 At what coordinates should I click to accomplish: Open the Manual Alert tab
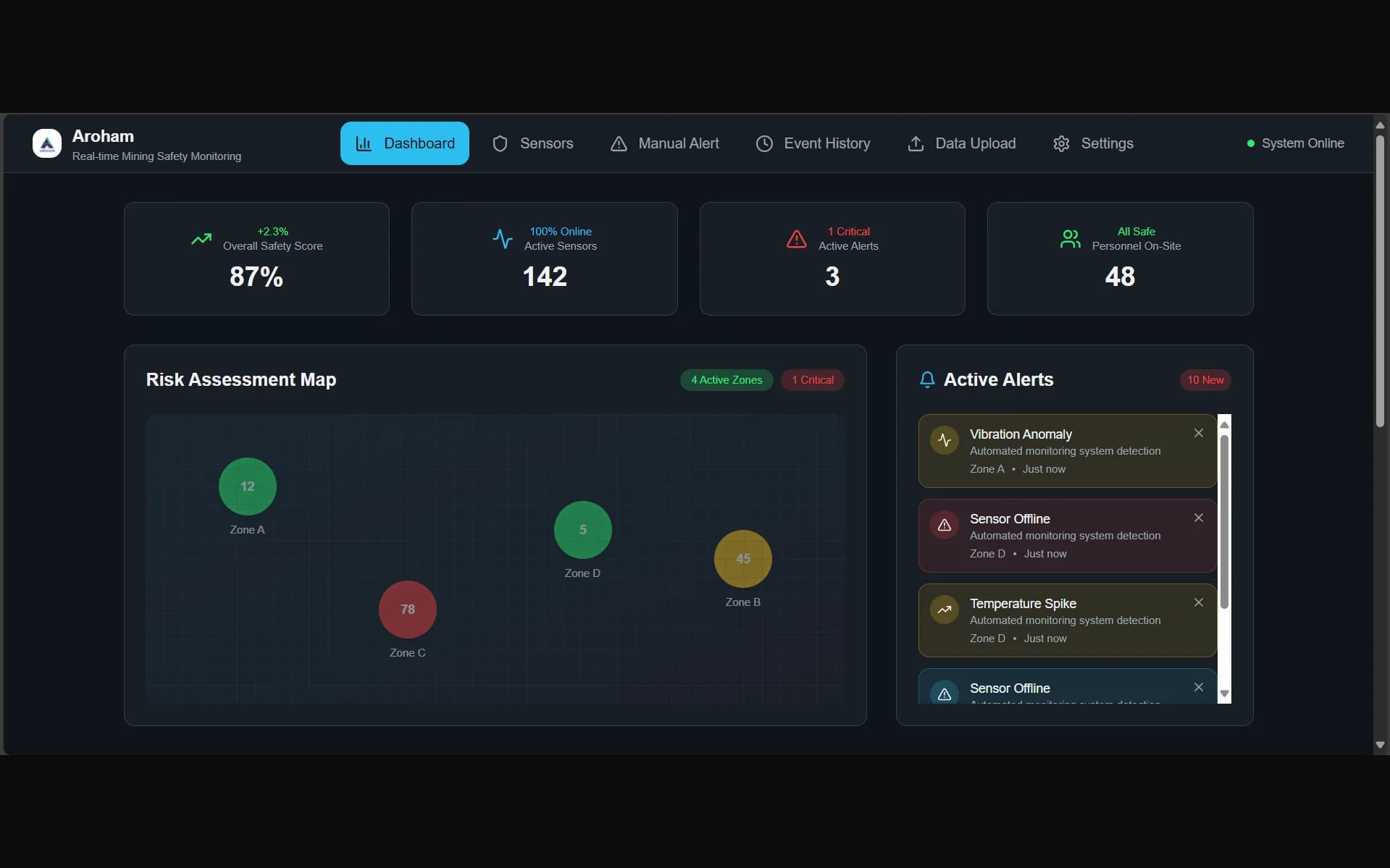pyautogui.click(x=664, y=143)
